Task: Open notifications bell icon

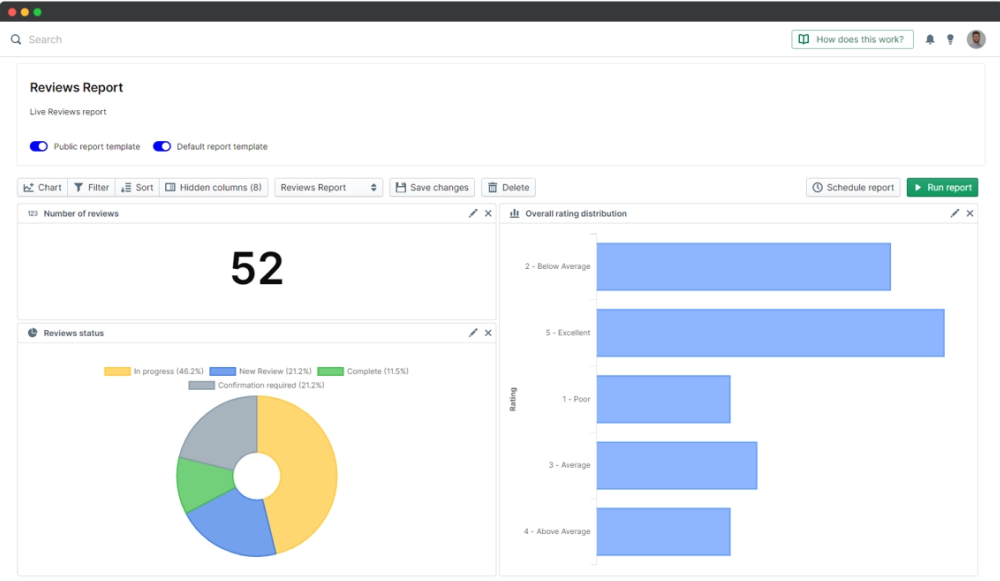Action: click(x=930, y=40)
